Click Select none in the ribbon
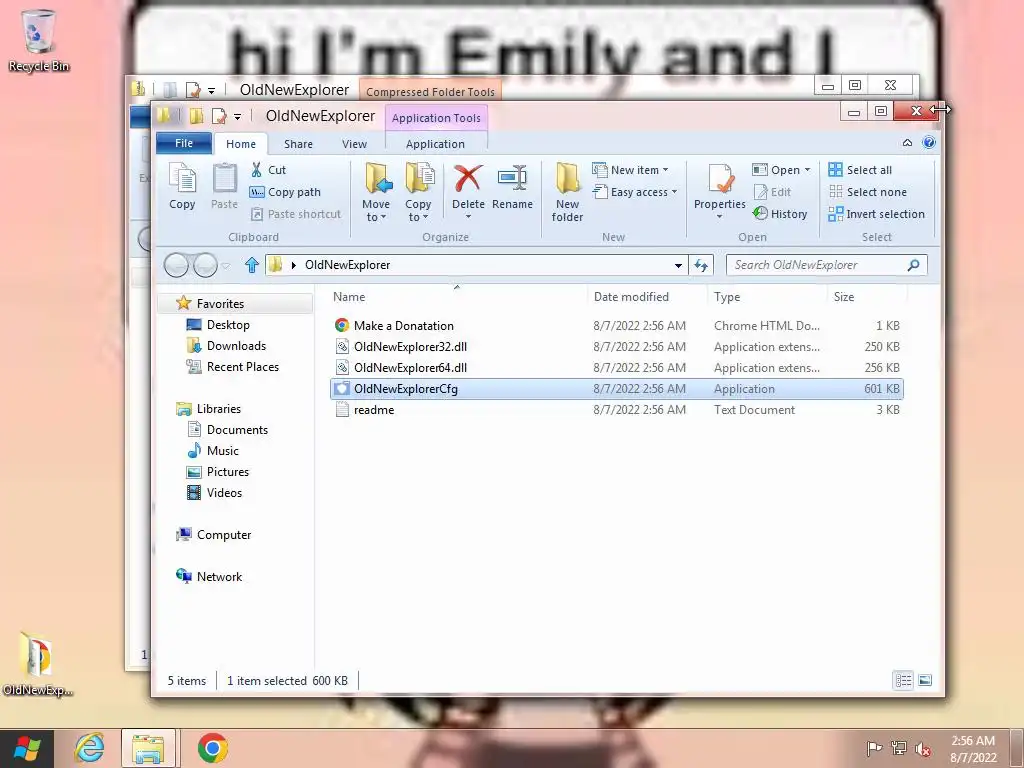The height and width of the screenshot is (768, 1024). tap(867, 192)
